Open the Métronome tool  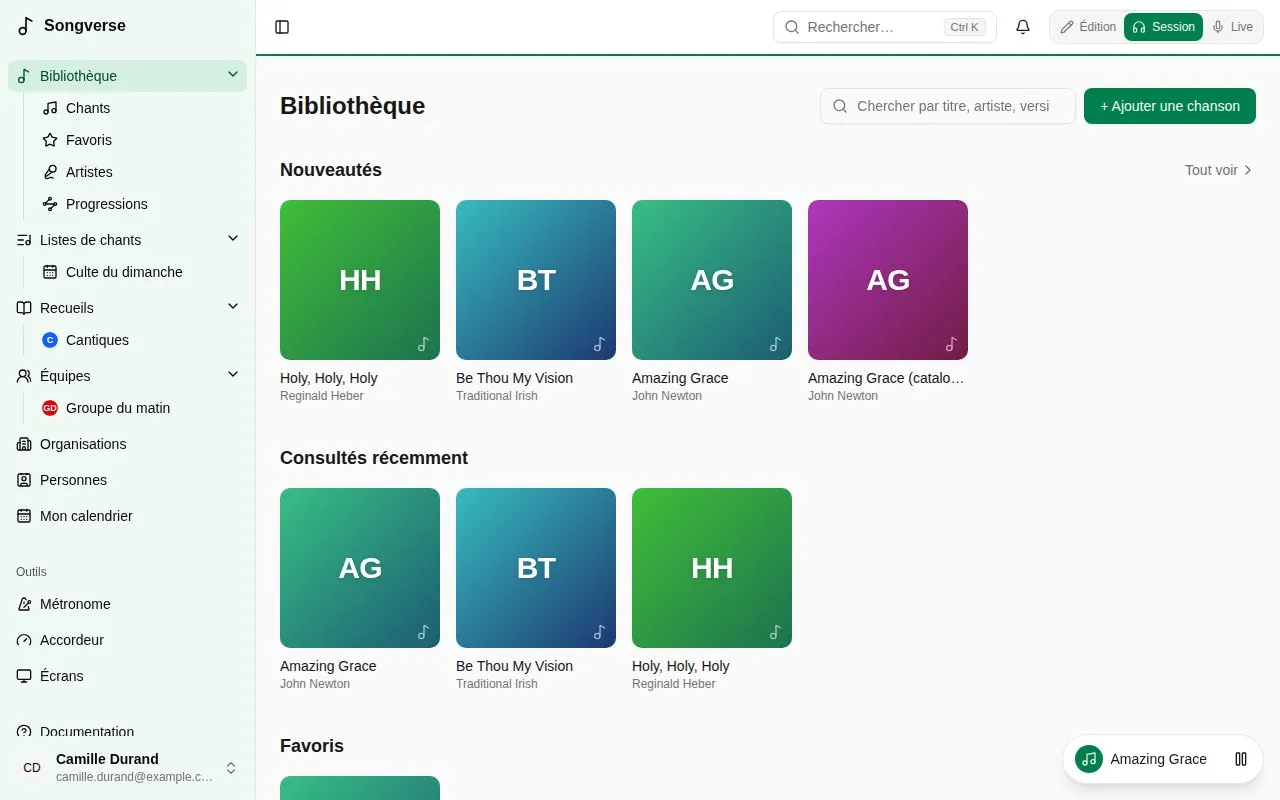pyautogui.click(x=127, y=604)
